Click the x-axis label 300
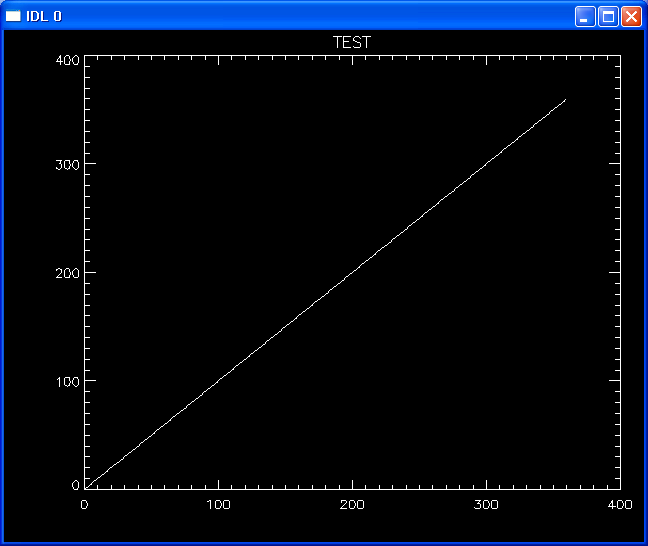The image size is (648, 546). (486, 504)
